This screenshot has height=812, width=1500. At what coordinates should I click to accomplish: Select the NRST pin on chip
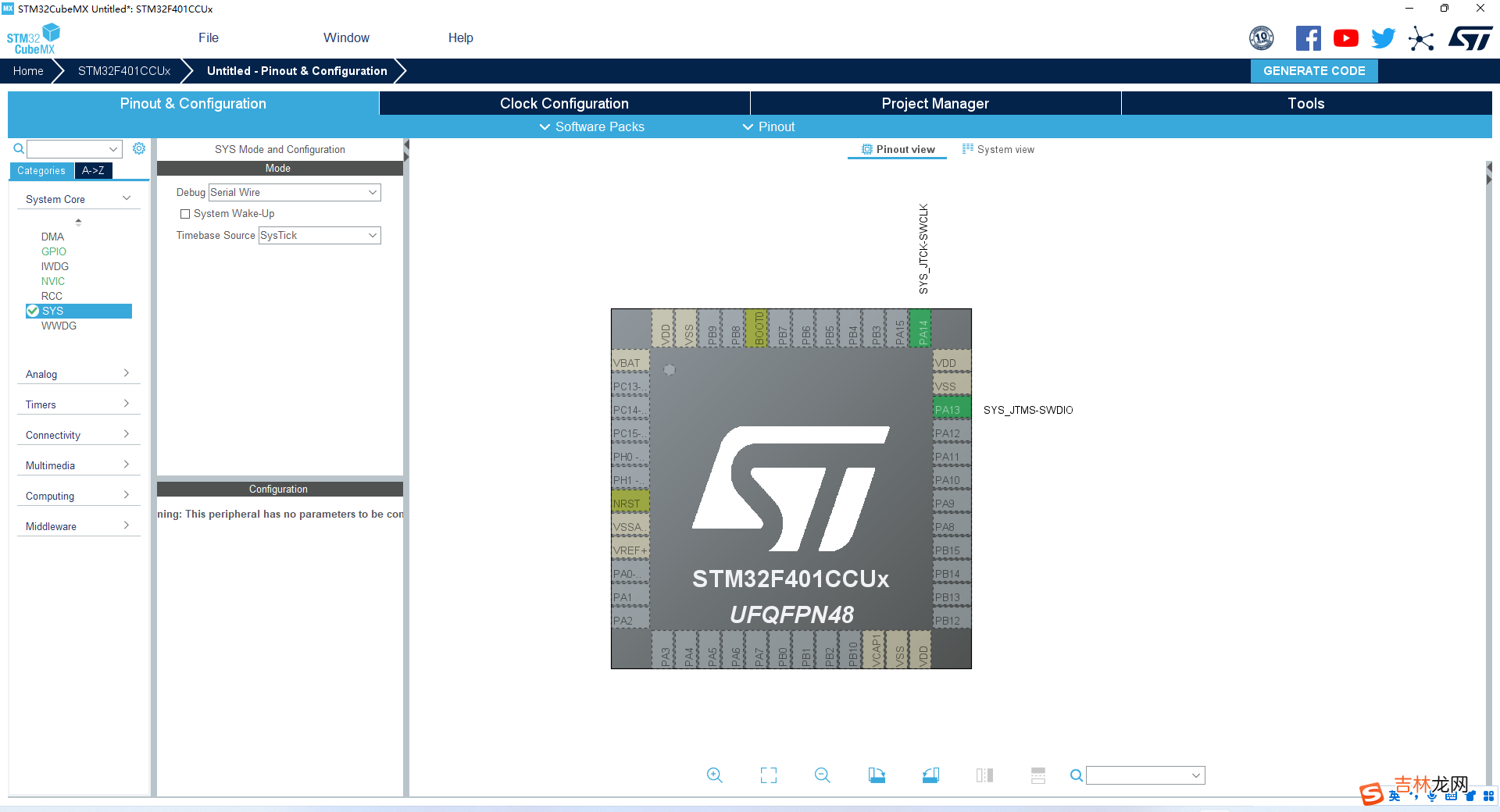tap(630, 503)
